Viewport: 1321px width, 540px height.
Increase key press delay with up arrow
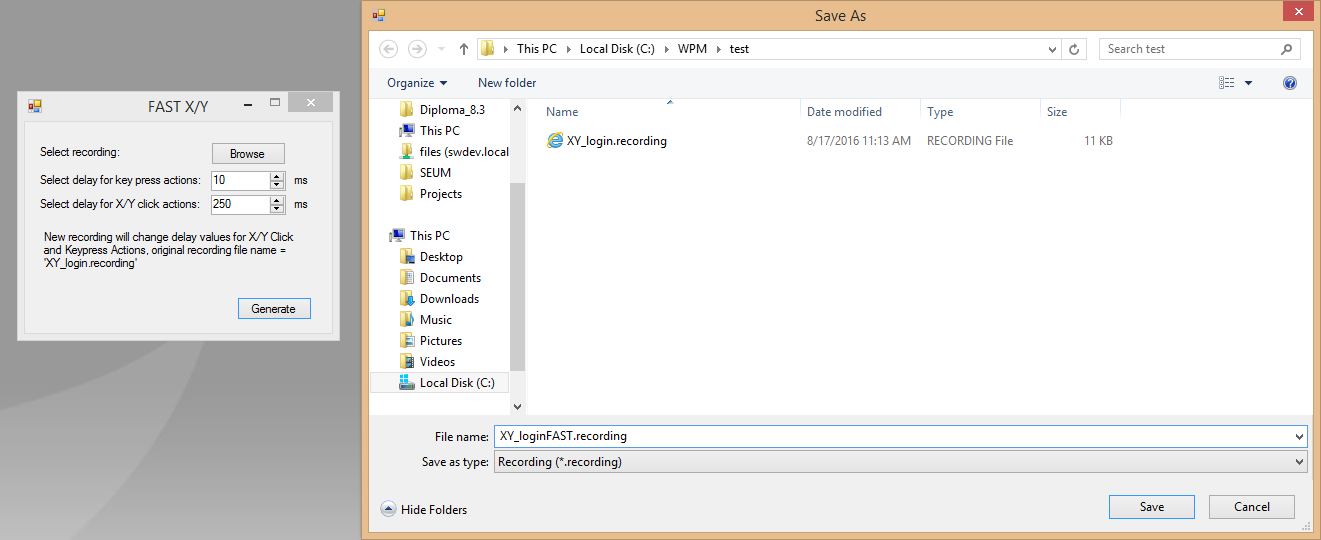[278, 176]
